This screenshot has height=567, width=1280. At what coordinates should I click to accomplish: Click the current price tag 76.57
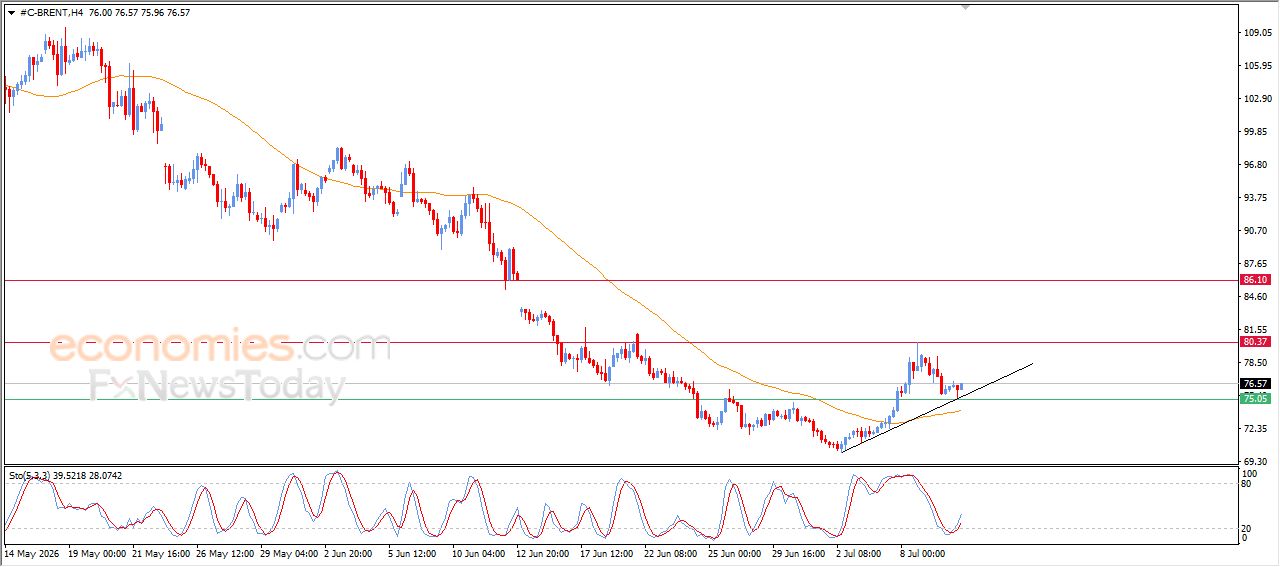point(1254,384)
